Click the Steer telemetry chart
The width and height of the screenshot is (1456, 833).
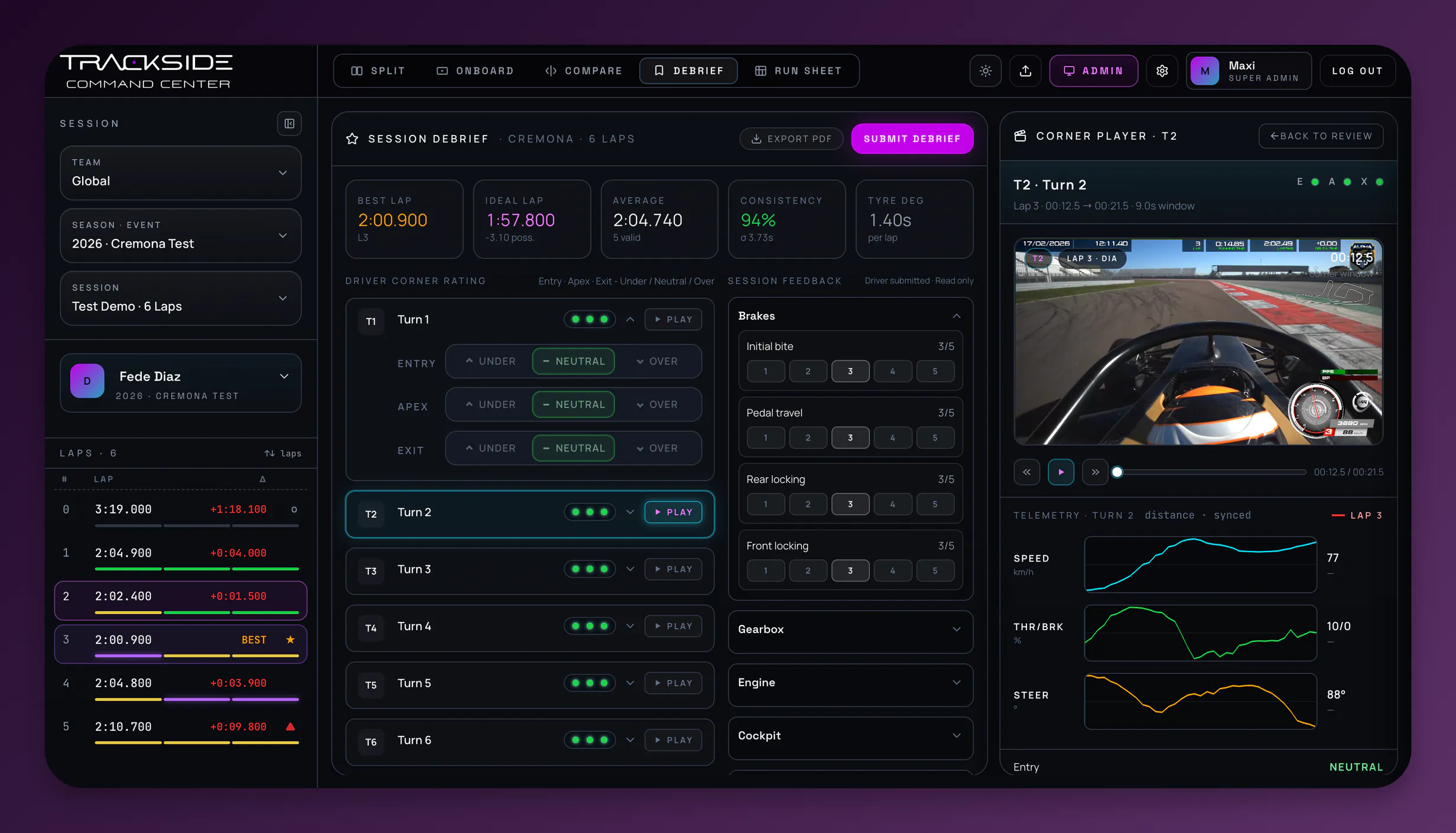tap(1200, 701)
